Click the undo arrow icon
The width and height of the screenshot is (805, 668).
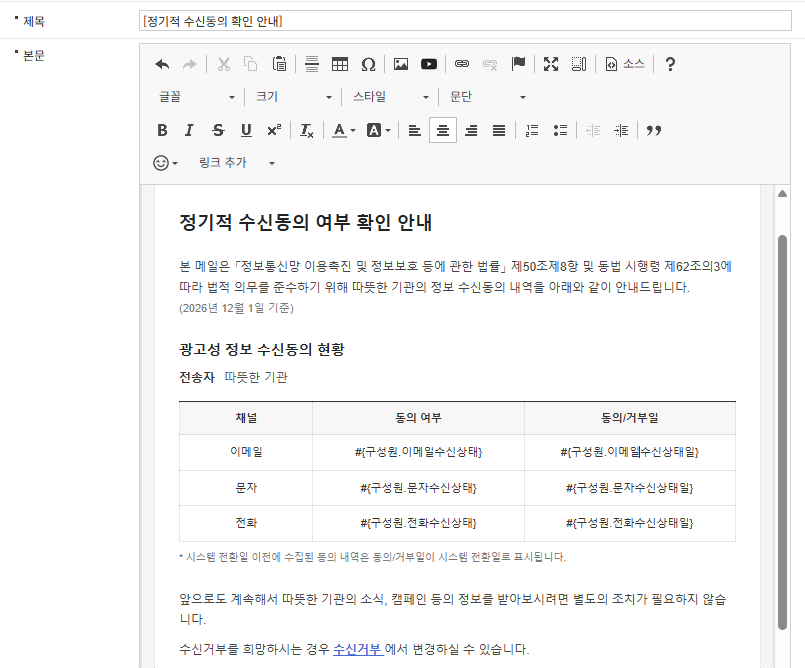tap(162, 64)
